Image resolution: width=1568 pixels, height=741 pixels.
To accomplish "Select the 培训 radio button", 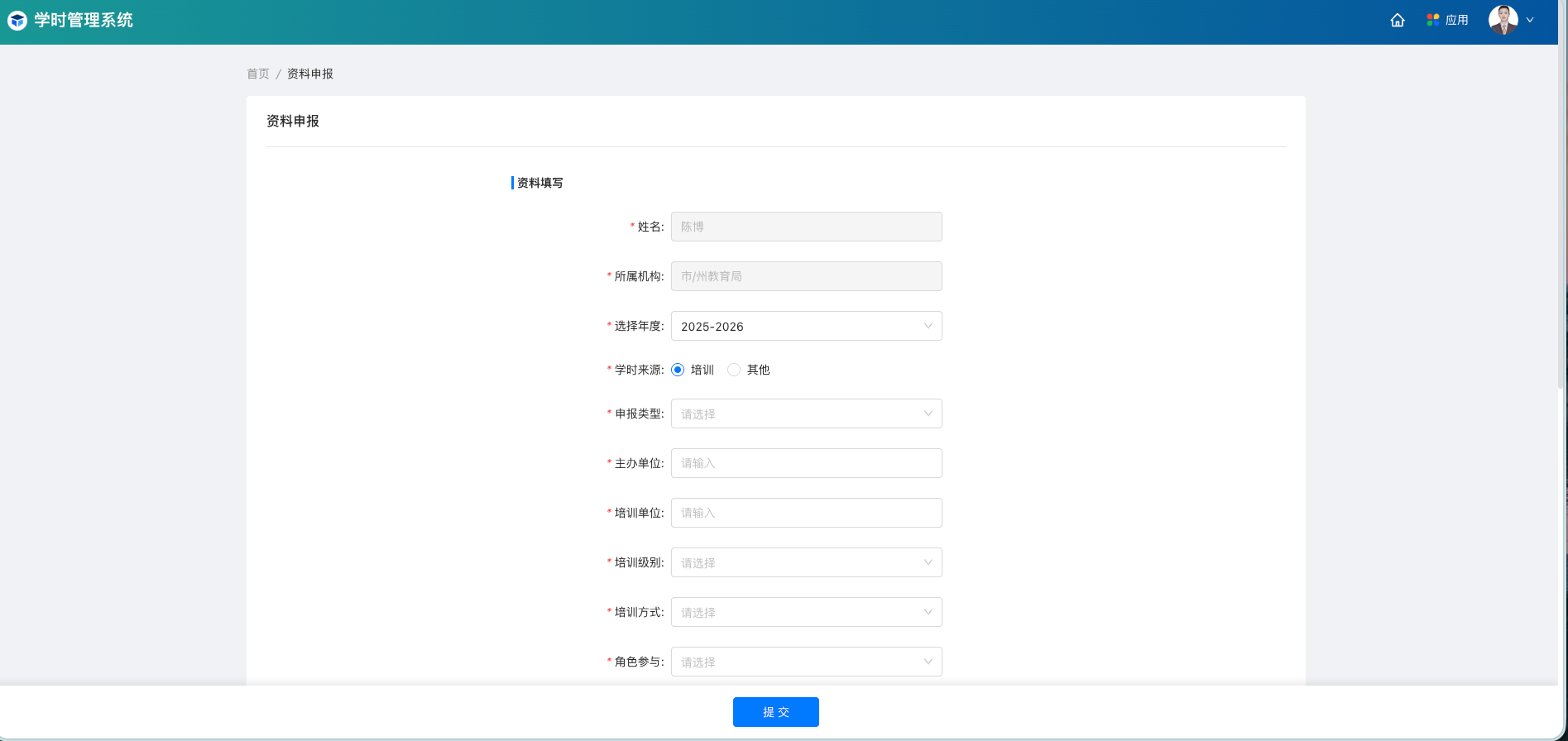I will click(678, 370).
